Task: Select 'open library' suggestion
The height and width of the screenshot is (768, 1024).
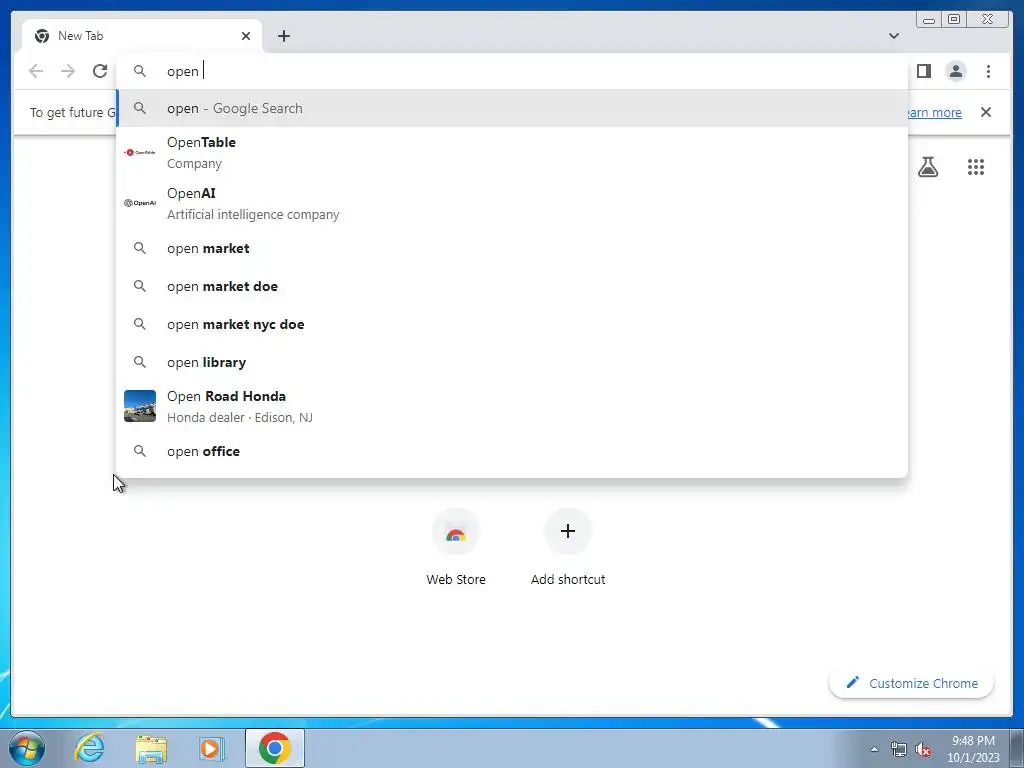Action: coord(512,362)
